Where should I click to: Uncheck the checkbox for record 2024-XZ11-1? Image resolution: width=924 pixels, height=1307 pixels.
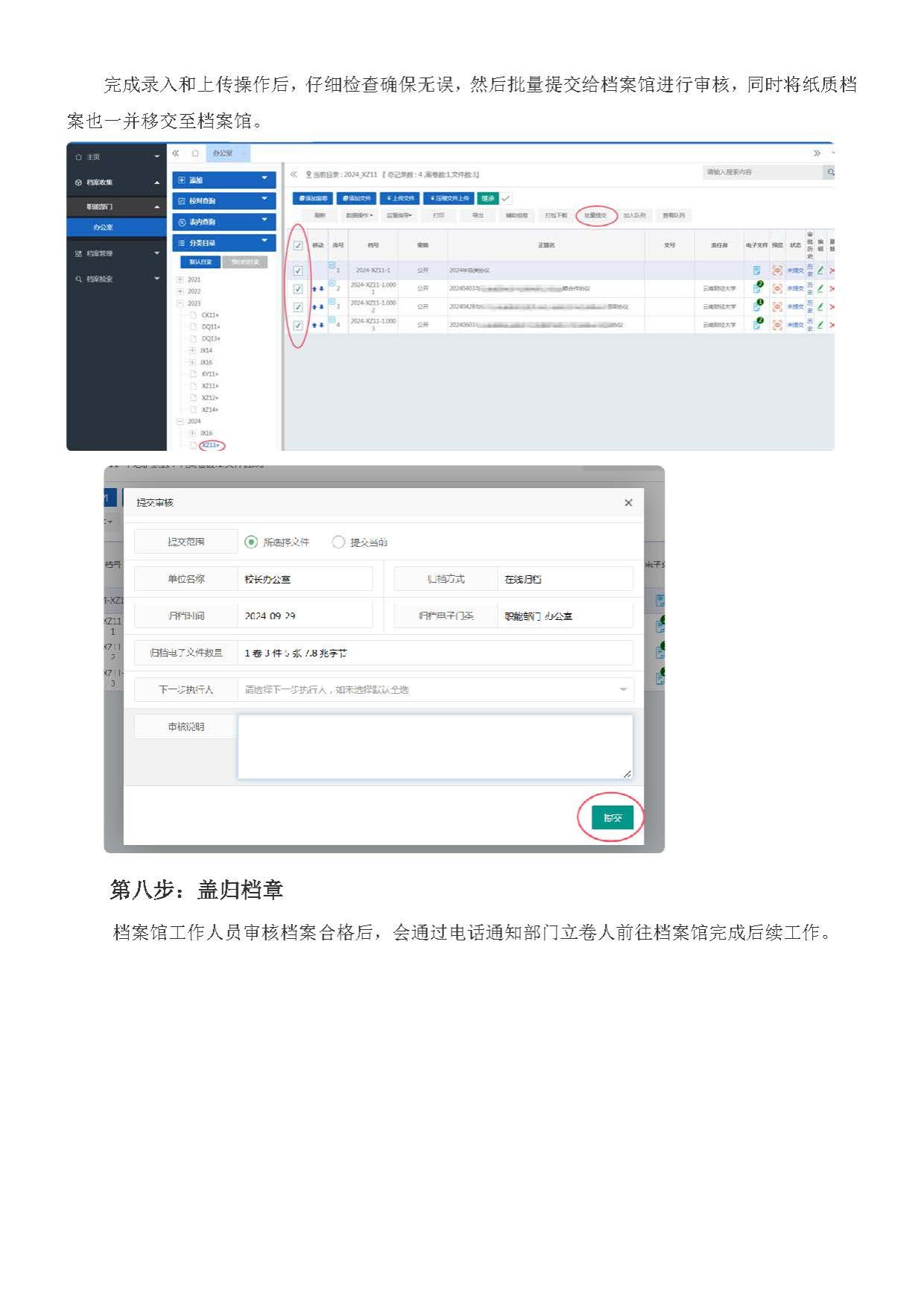click(298, 270)
